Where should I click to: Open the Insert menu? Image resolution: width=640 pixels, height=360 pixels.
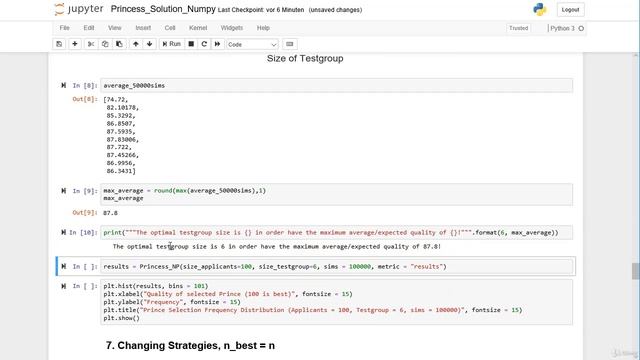pyautogui.click(x=143, y=28)
